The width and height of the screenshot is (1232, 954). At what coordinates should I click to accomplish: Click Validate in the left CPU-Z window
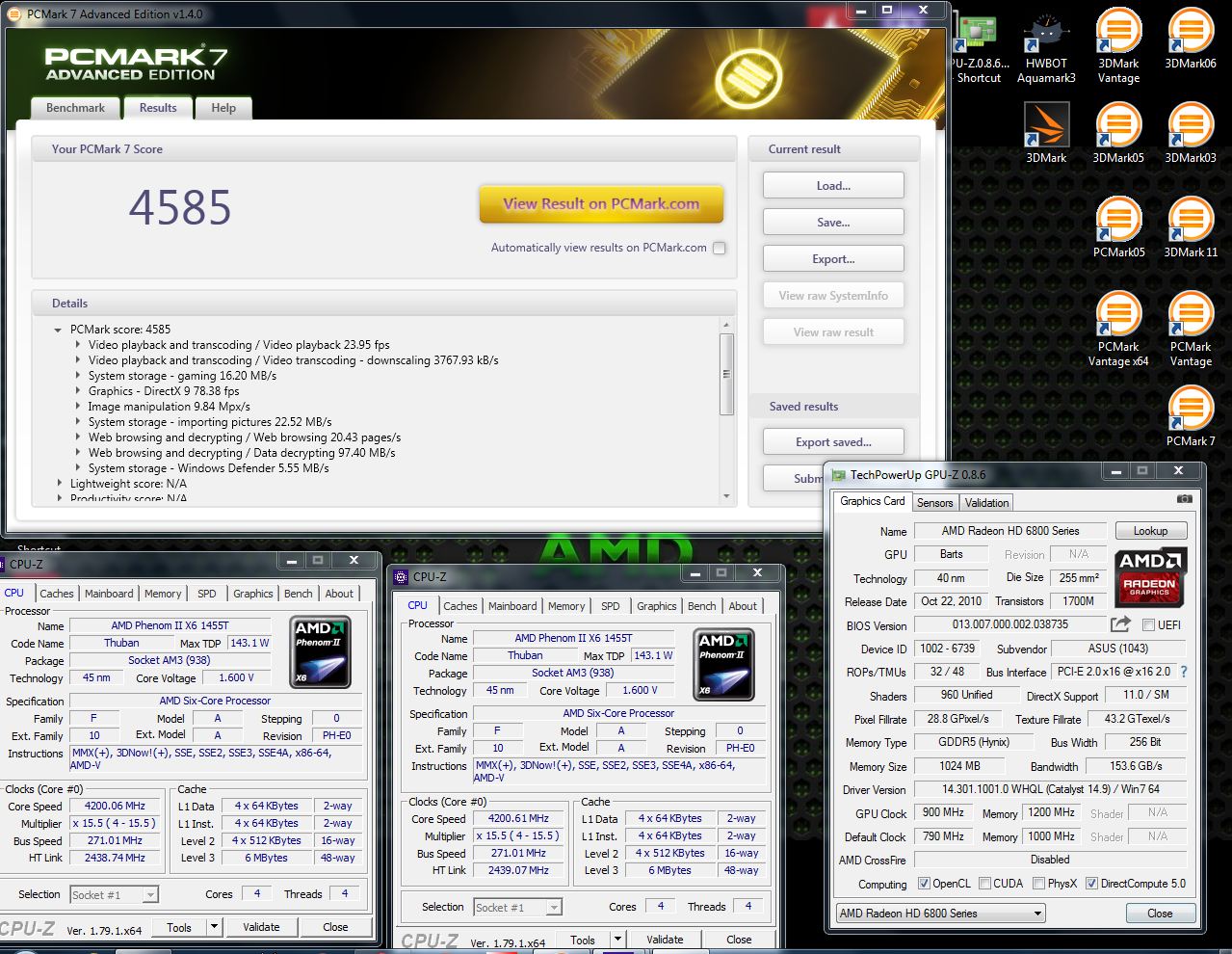[x=261, y=927]
